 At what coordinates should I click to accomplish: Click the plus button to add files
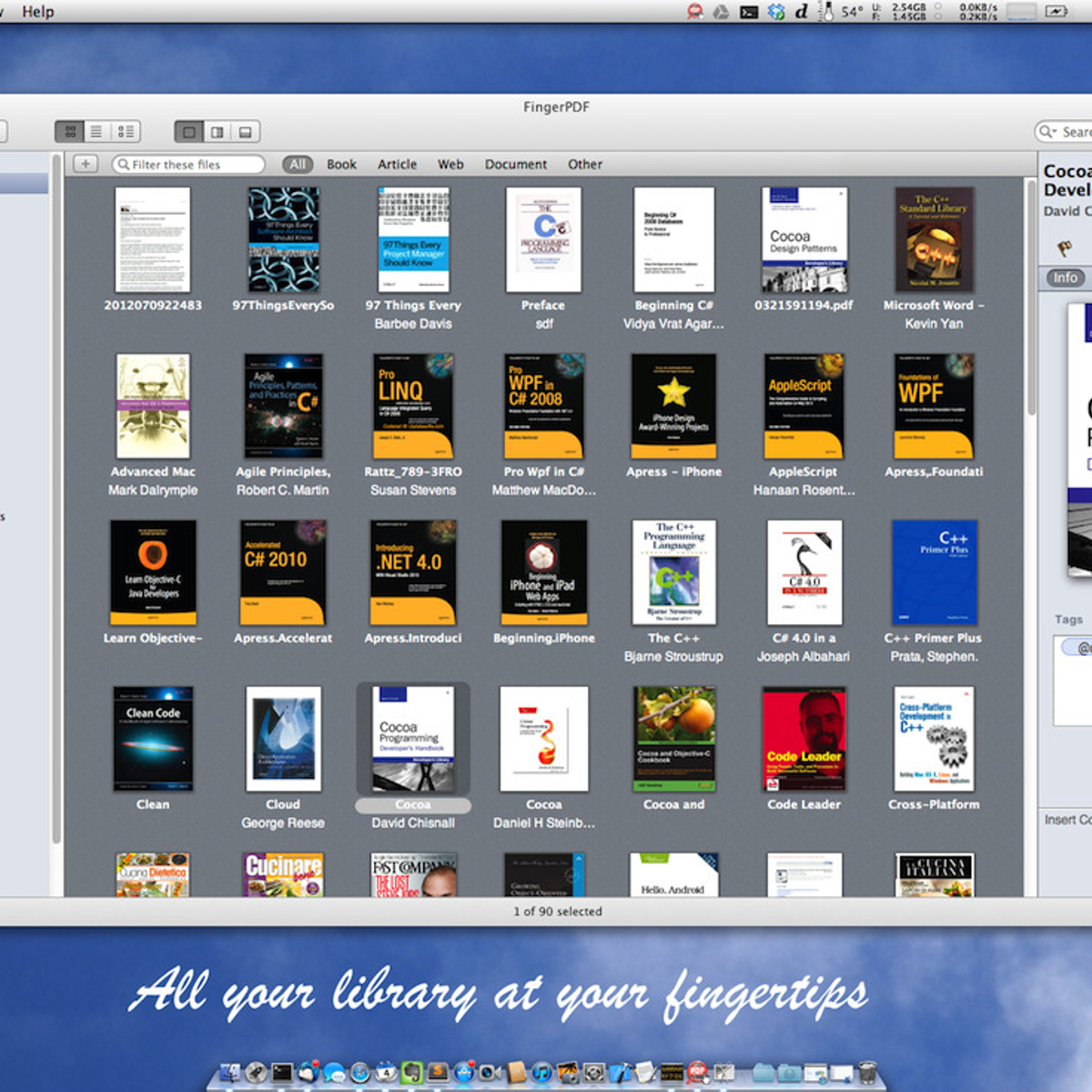point(85,164)
